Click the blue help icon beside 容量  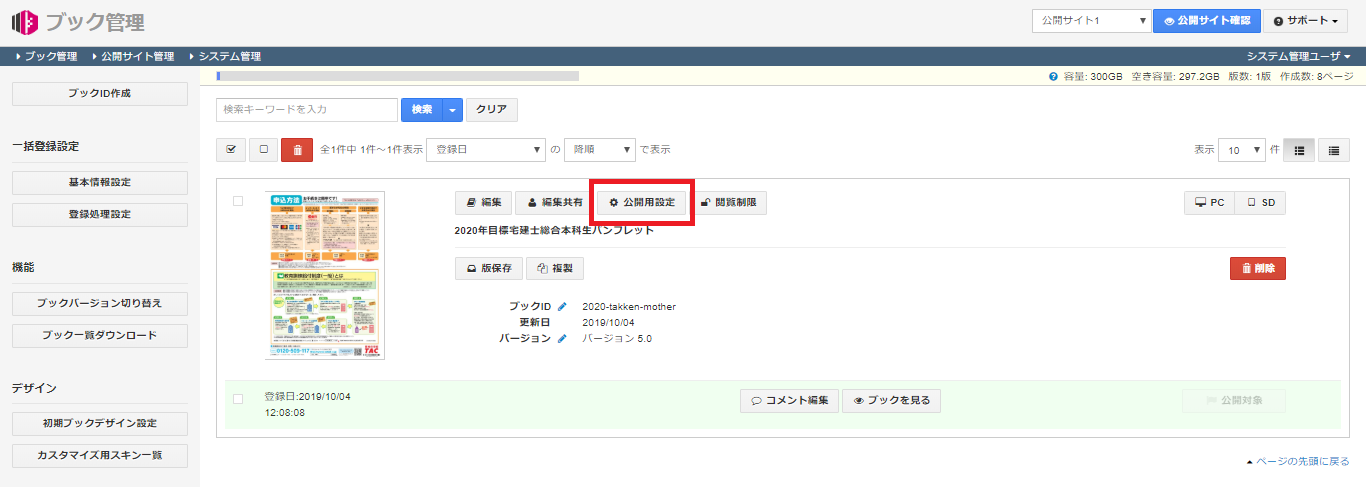pos(1053,76)
